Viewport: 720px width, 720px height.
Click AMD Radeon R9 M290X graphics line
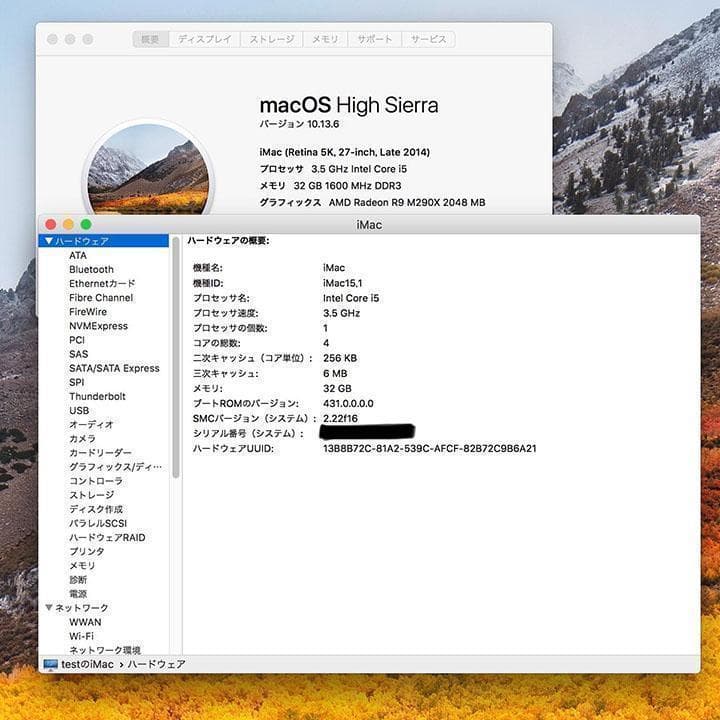pos(372,202)
